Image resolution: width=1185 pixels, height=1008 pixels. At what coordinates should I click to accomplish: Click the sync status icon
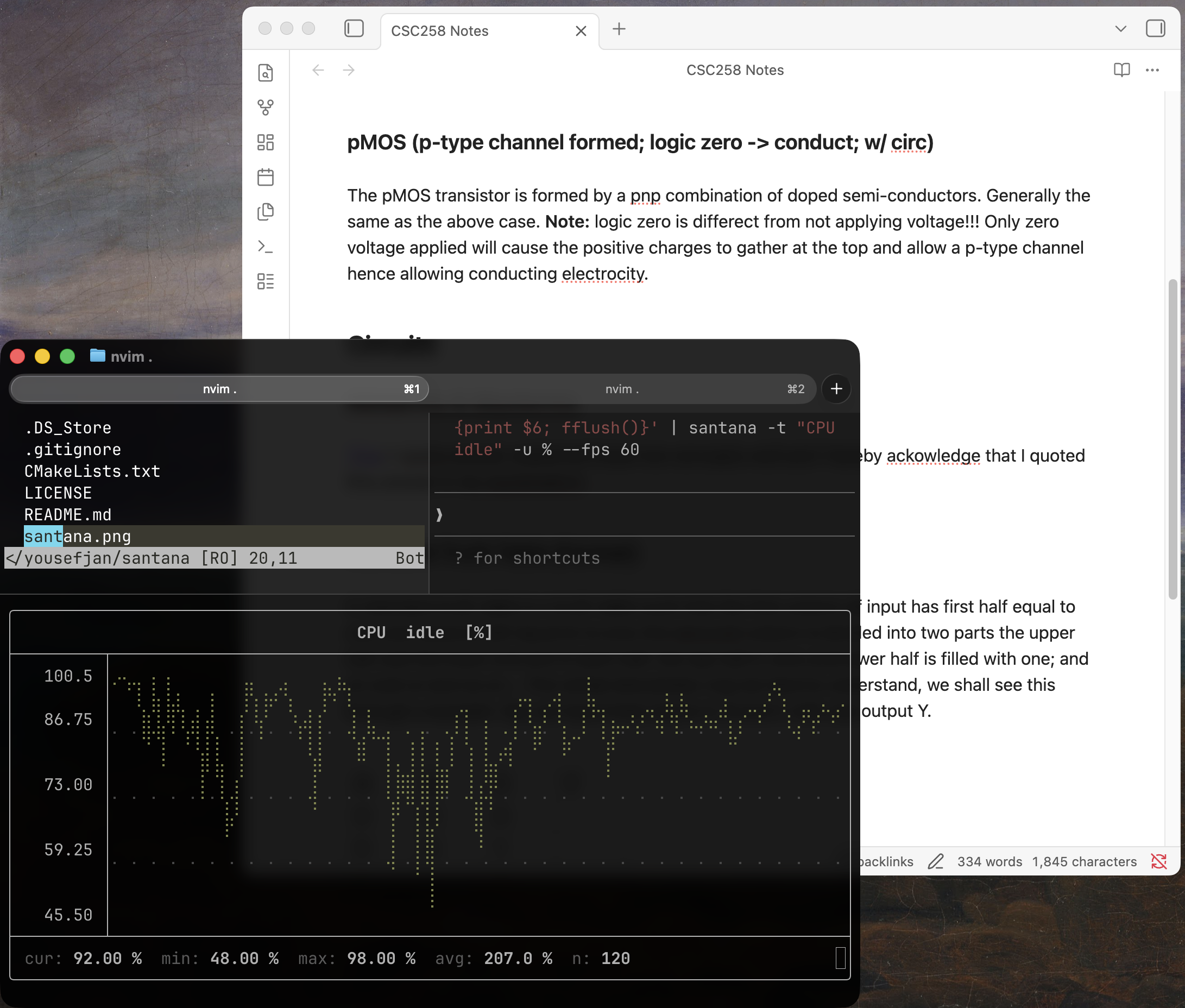1159,861
